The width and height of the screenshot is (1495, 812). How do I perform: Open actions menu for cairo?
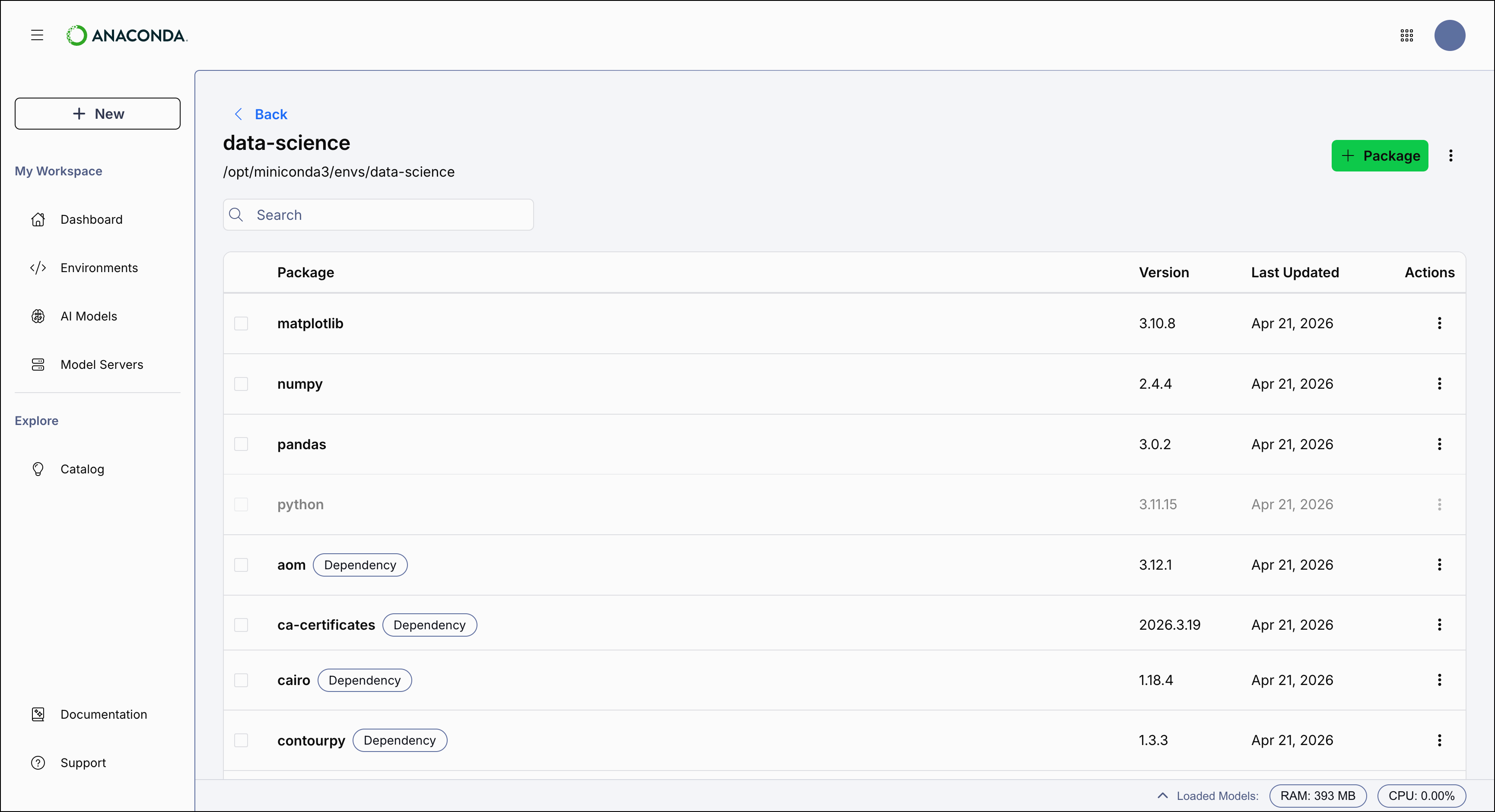point(1439,680)
